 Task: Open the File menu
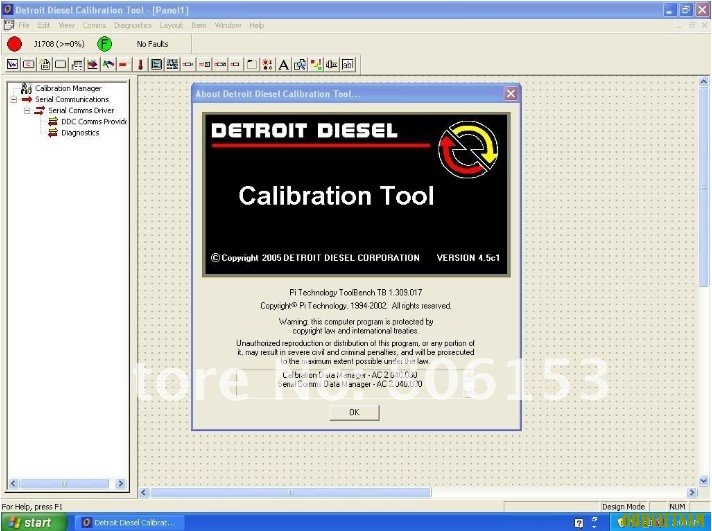point(24,25)
